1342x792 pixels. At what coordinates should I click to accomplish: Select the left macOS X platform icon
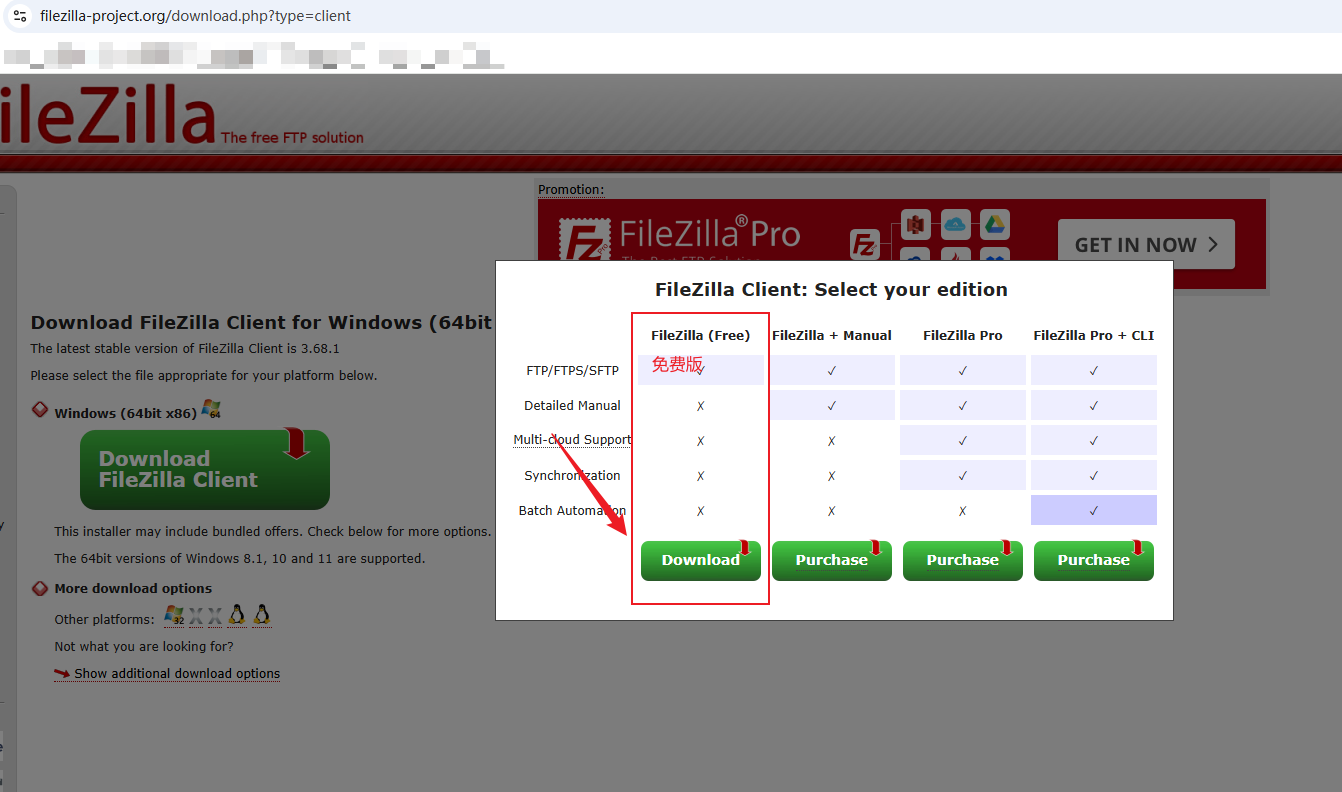pos(197,617)
